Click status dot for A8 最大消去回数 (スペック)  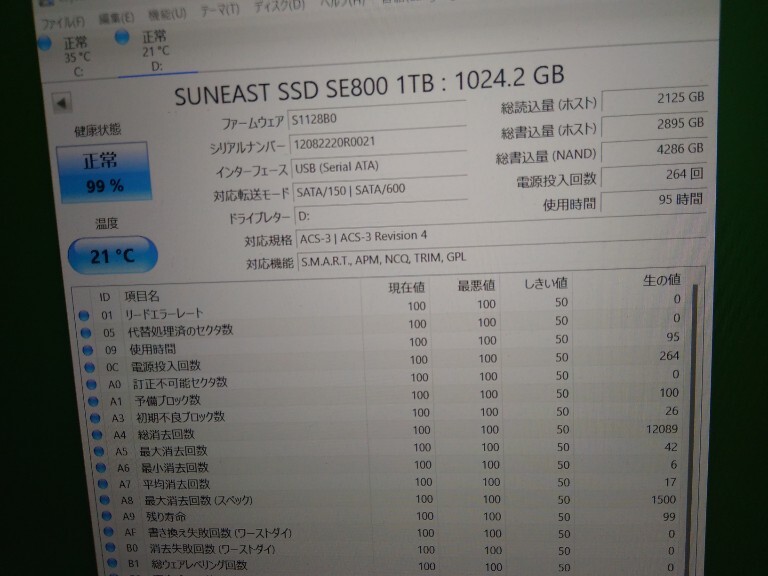tap(105, 500)
